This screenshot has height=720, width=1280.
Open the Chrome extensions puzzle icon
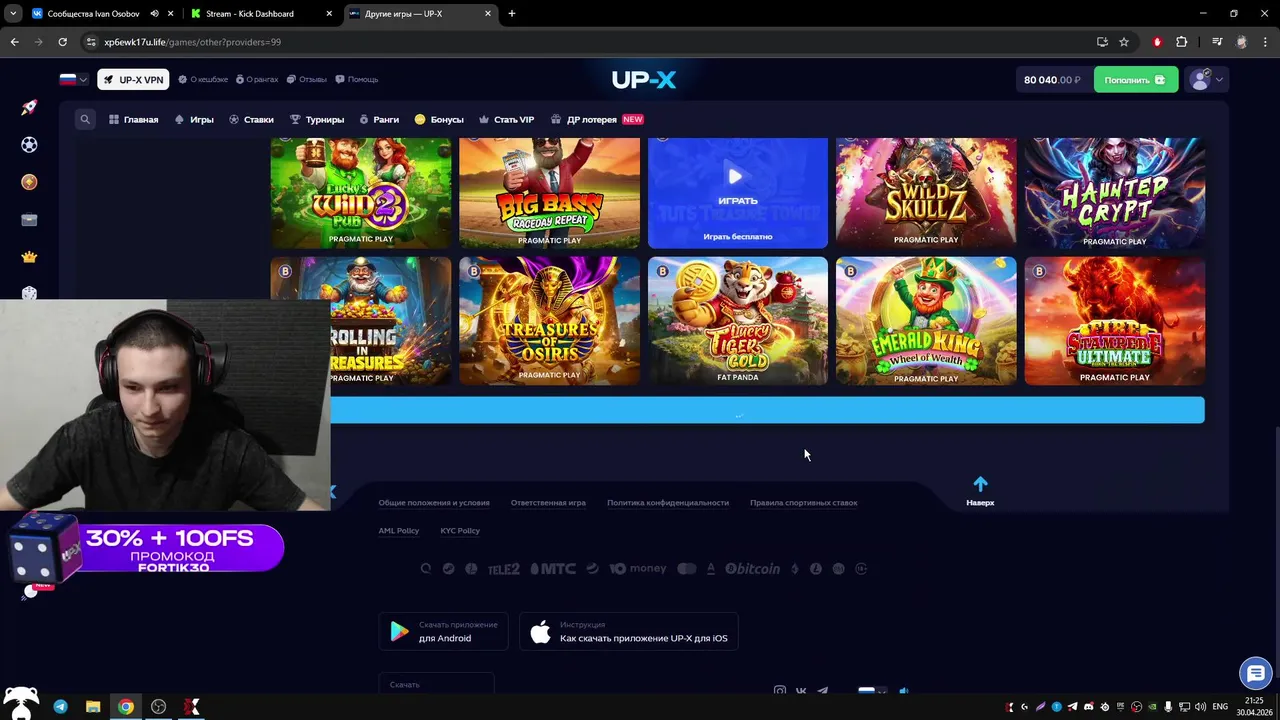click(x=1181, y=42)
